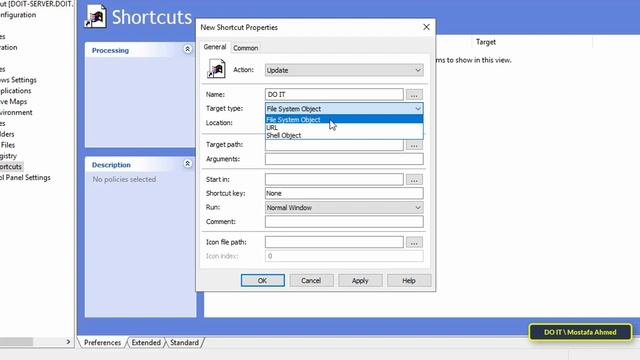Select Registry in the left tree

coord(9,156)
